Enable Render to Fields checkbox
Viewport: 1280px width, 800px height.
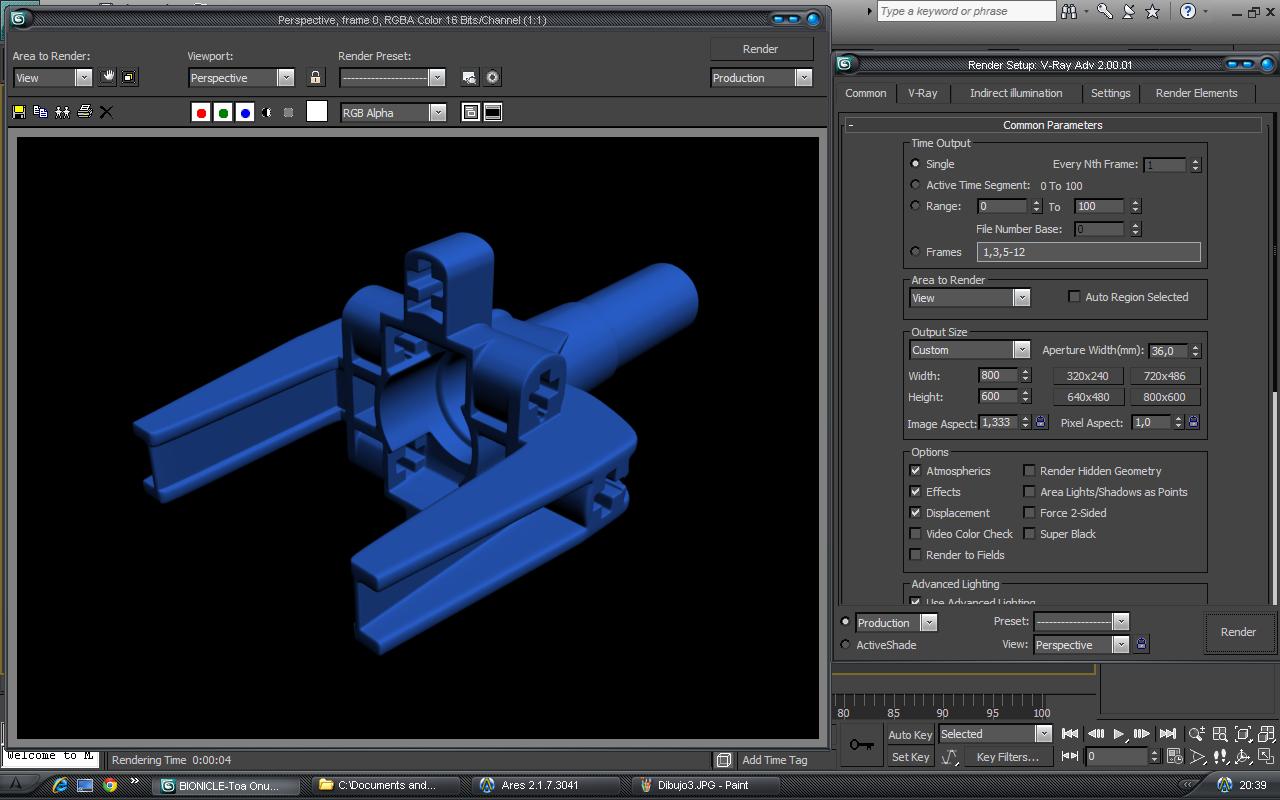915,554
